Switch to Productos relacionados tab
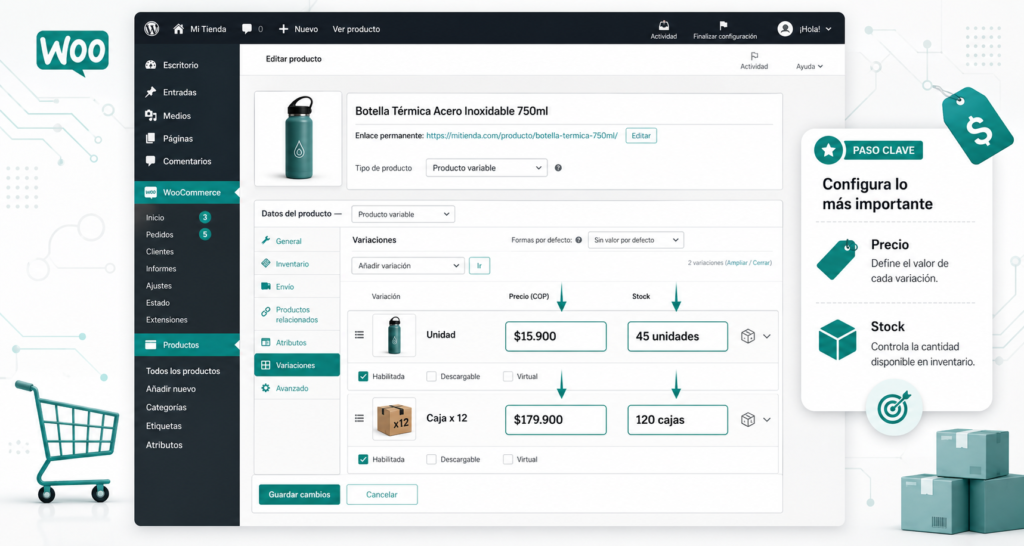This screenshot has width=1024, height=546. (x=297, y=315)
